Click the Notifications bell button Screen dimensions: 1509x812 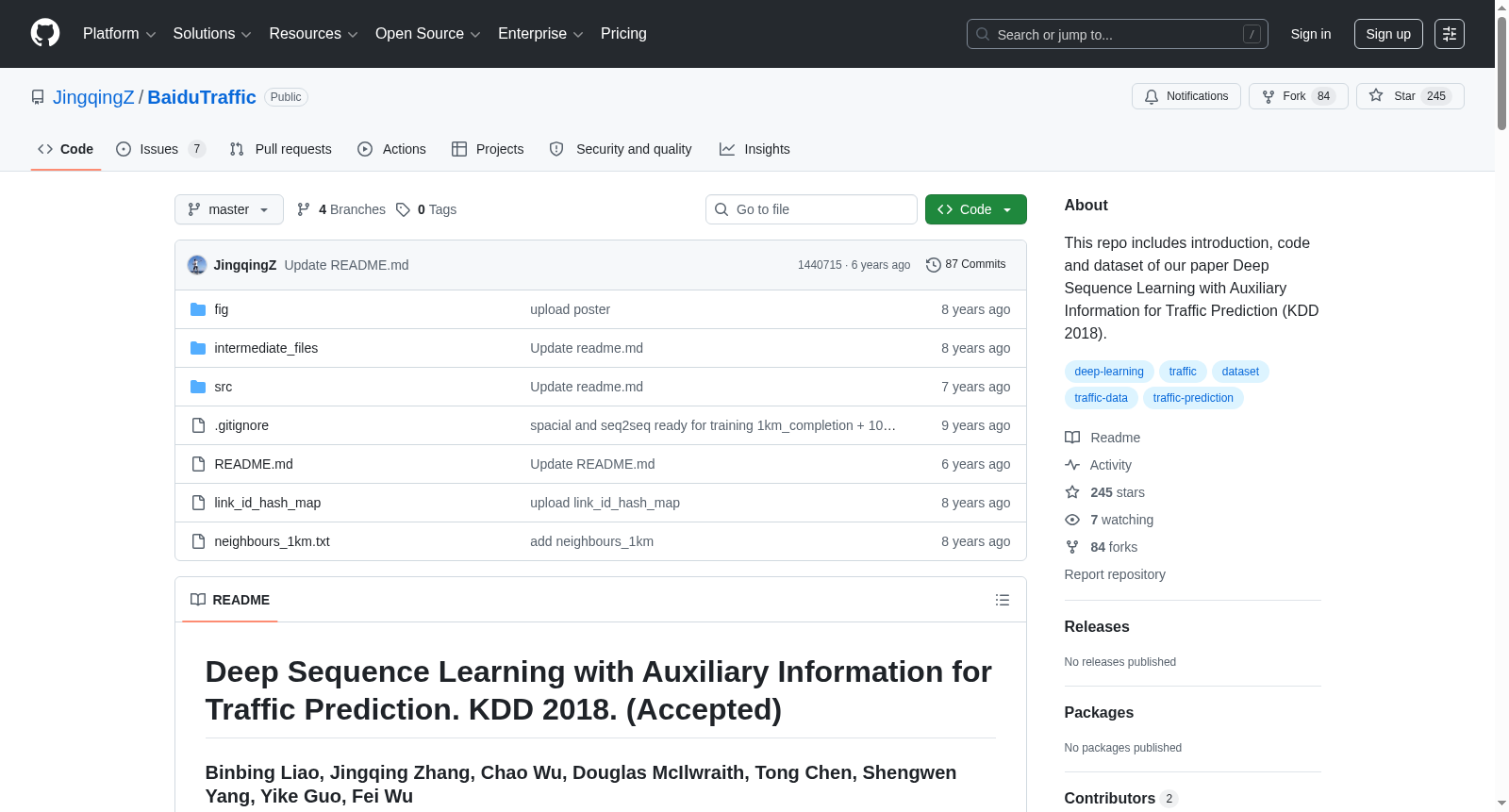pos(1186,96)
